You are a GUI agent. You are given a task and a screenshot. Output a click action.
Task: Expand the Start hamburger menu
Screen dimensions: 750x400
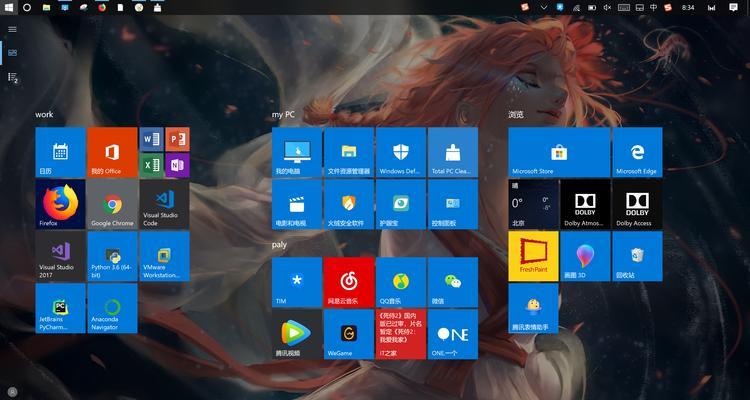click(12, 29)
